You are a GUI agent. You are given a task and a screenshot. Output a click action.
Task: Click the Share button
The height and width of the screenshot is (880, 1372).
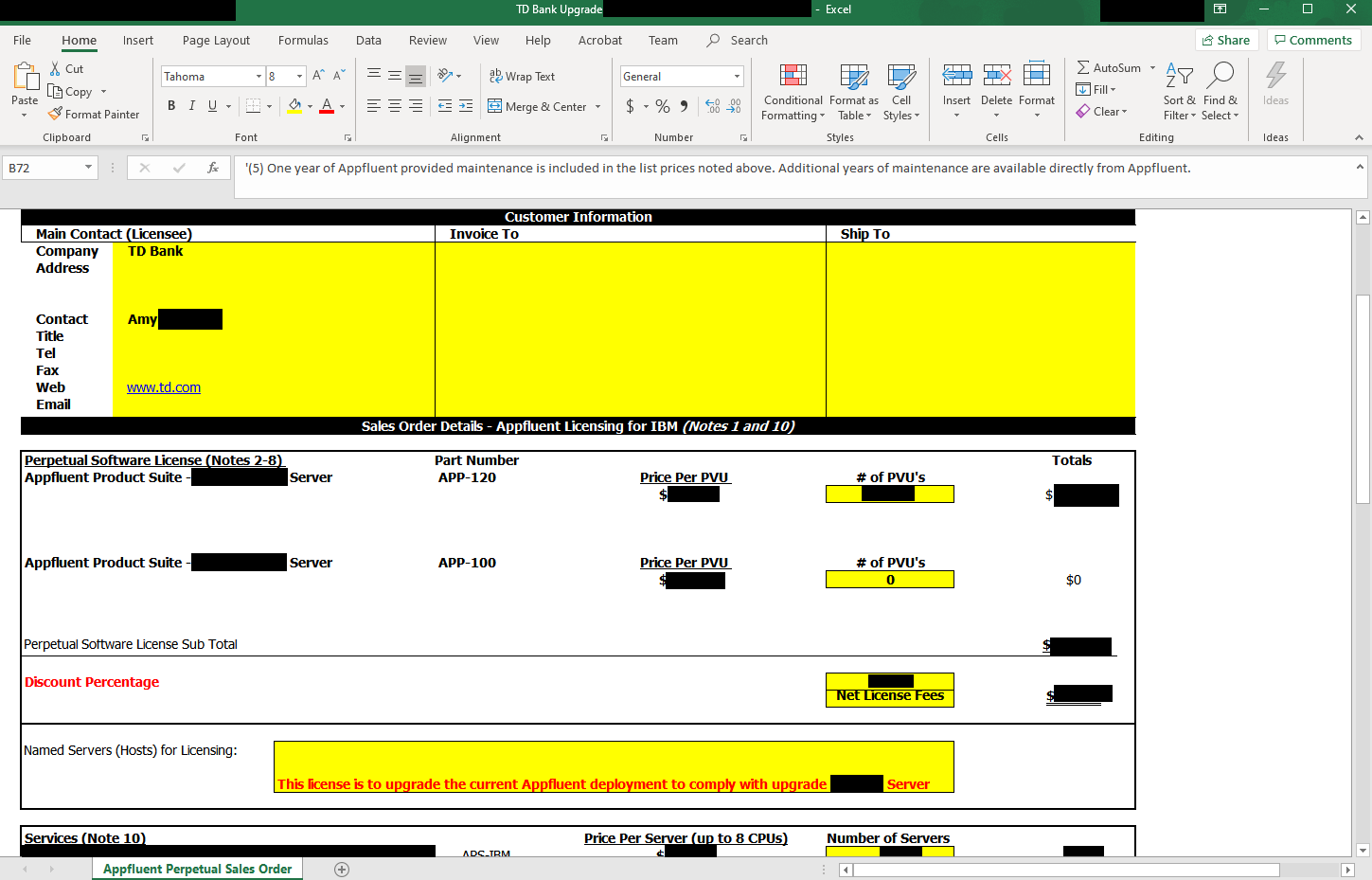click(1226, 40)
